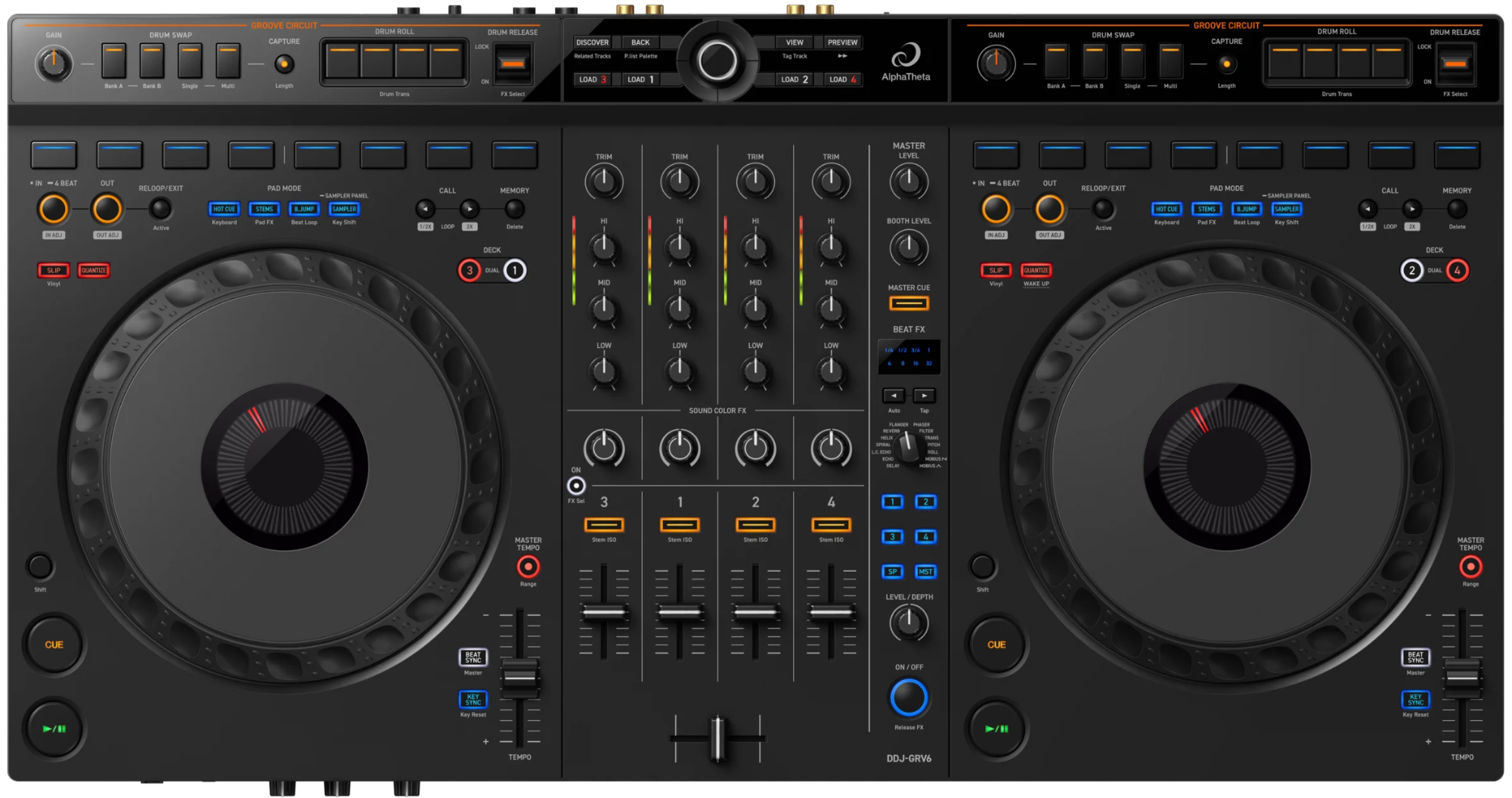Image resolution: width=1512 pixels, height=798 pixels.
Task: Hit the CUE button on the left deck
Action: pos(54,644)
